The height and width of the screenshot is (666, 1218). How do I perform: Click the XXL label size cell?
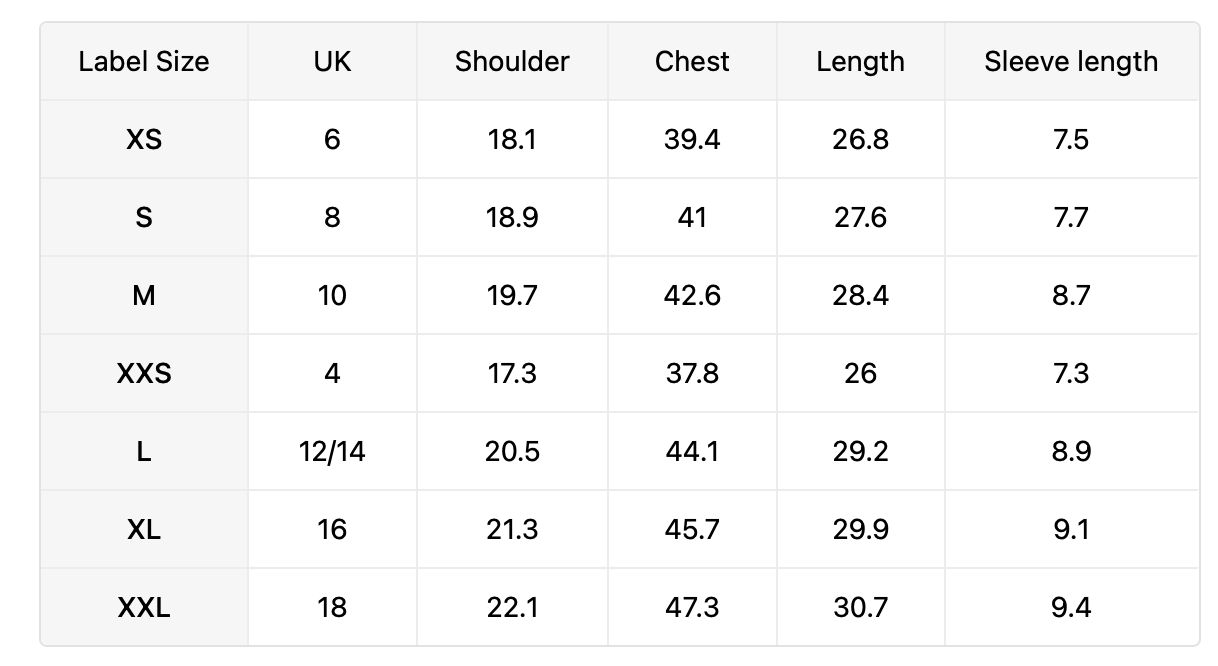tap(144, 607)
